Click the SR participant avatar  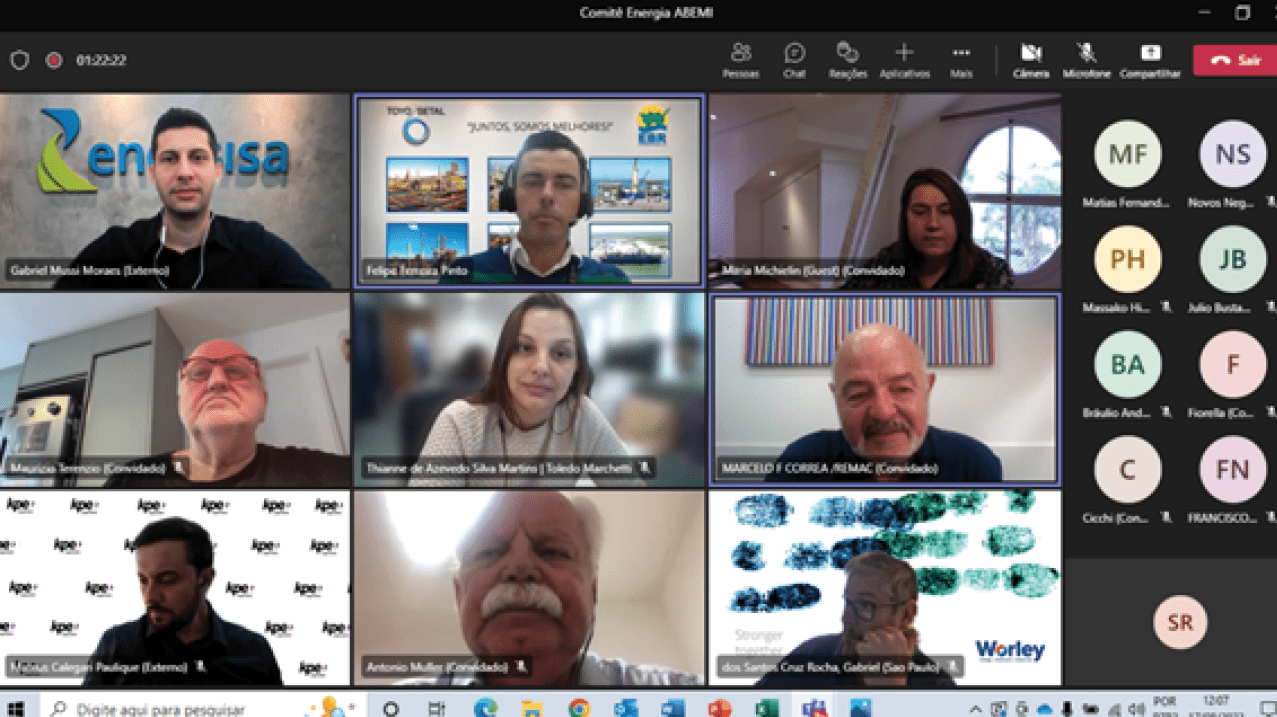coord(1180,622)
